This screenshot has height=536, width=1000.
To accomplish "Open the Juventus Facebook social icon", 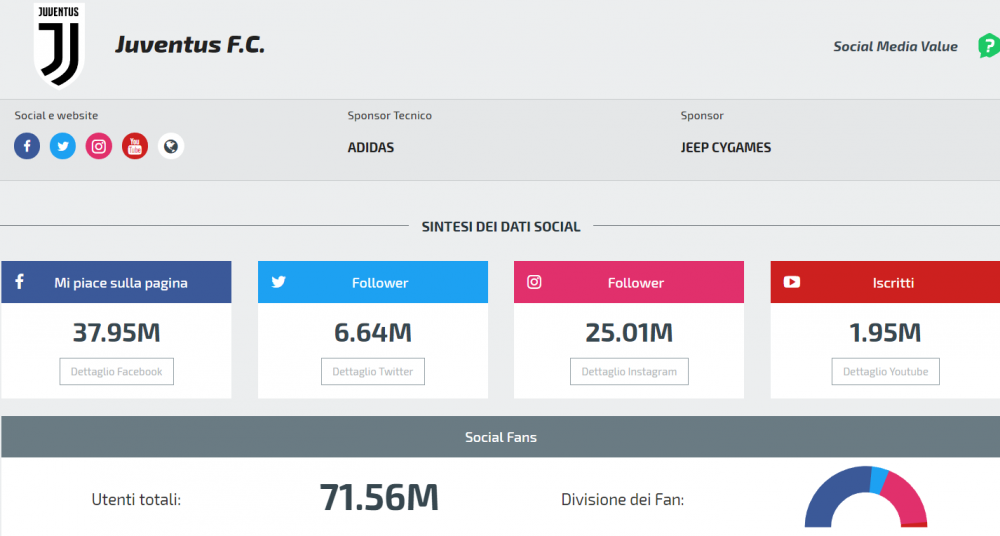I will point(27,147).
